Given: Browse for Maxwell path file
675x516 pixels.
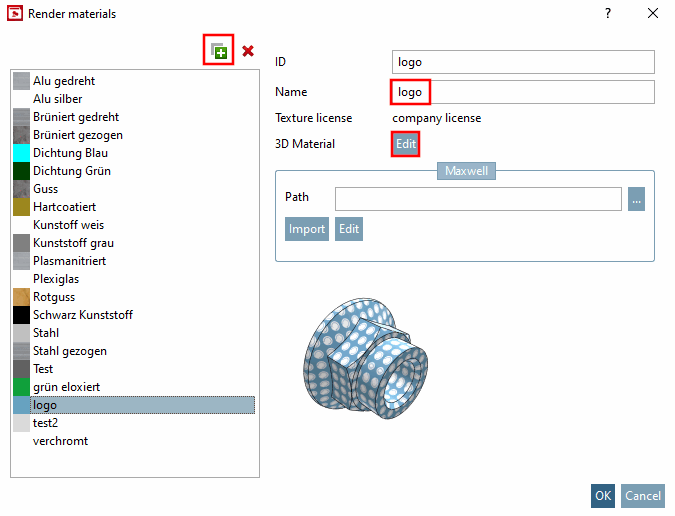Looking at the screenshot, I should click(x=636, y=199).
